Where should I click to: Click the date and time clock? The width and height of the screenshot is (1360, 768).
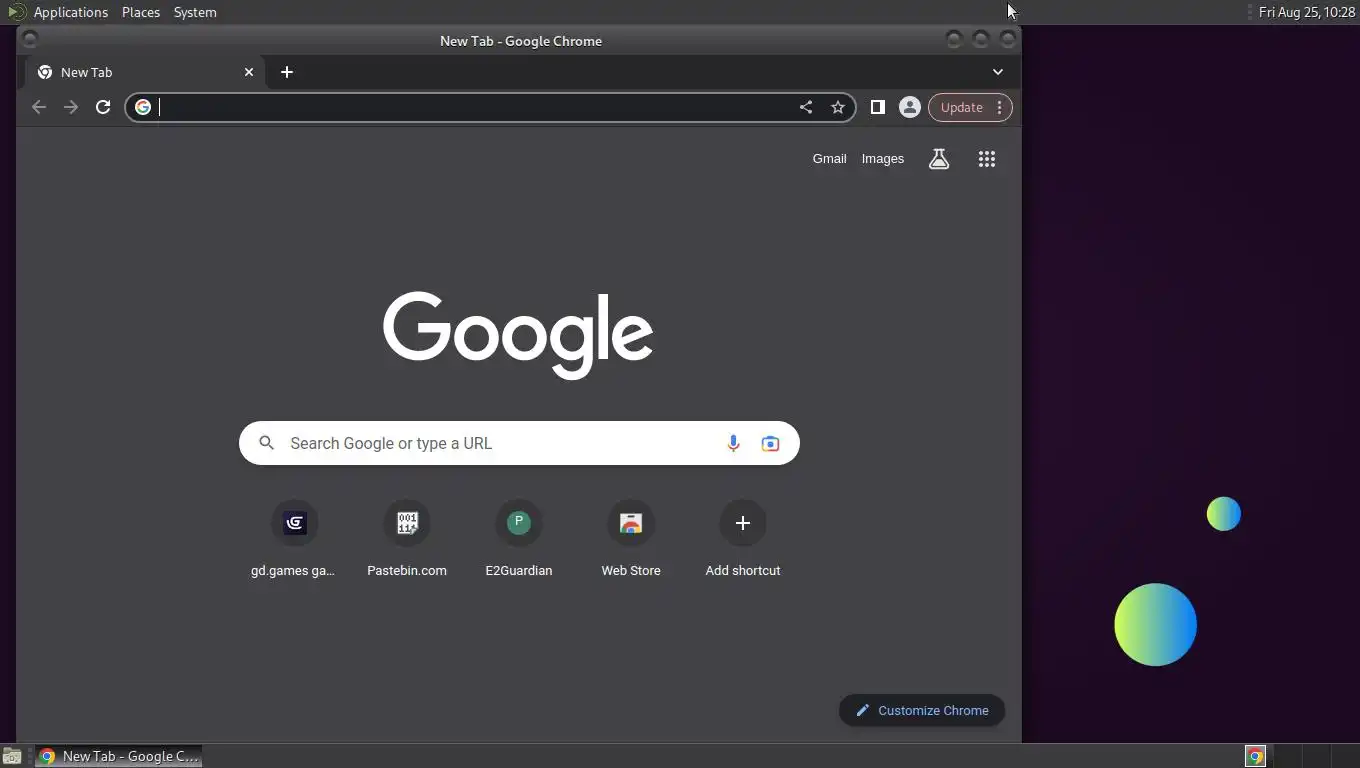(x=1306, y=12)
